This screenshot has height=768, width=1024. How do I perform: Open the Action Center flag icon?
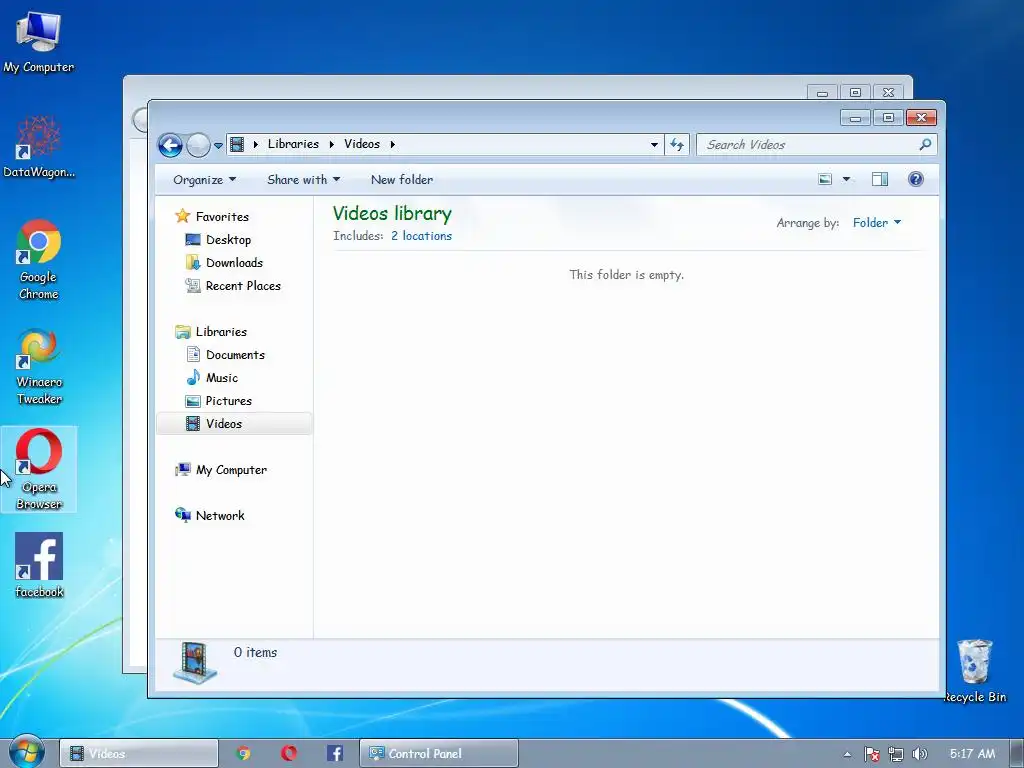click(x=871, y=754)
